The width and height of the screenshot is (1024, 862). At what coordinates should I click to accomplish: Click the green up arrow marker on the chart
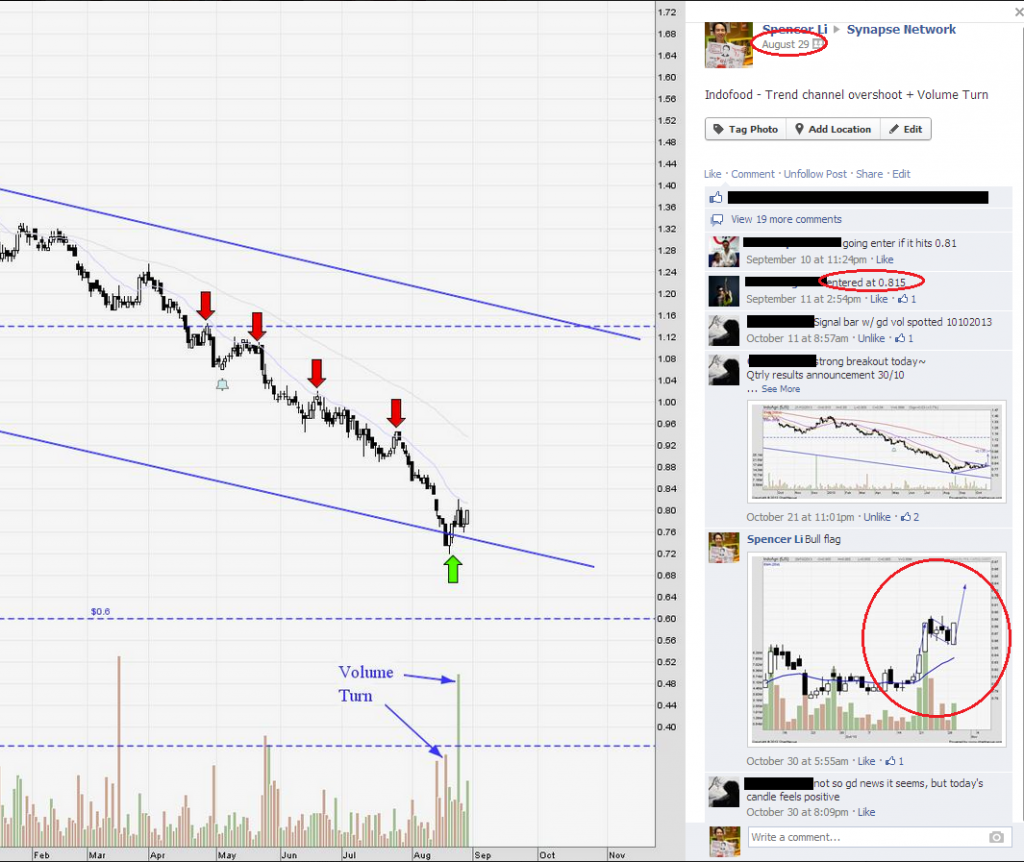[453, 568]
